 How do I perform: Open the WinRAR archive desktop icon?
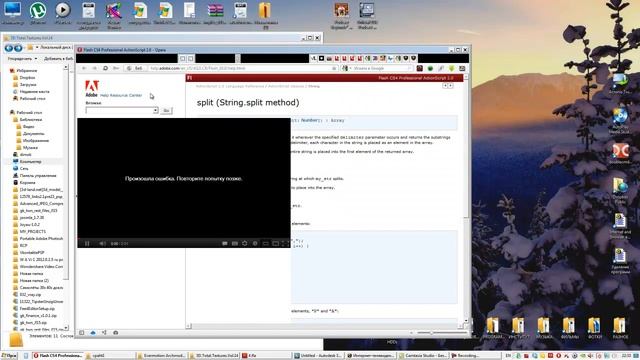coord(215,12)
